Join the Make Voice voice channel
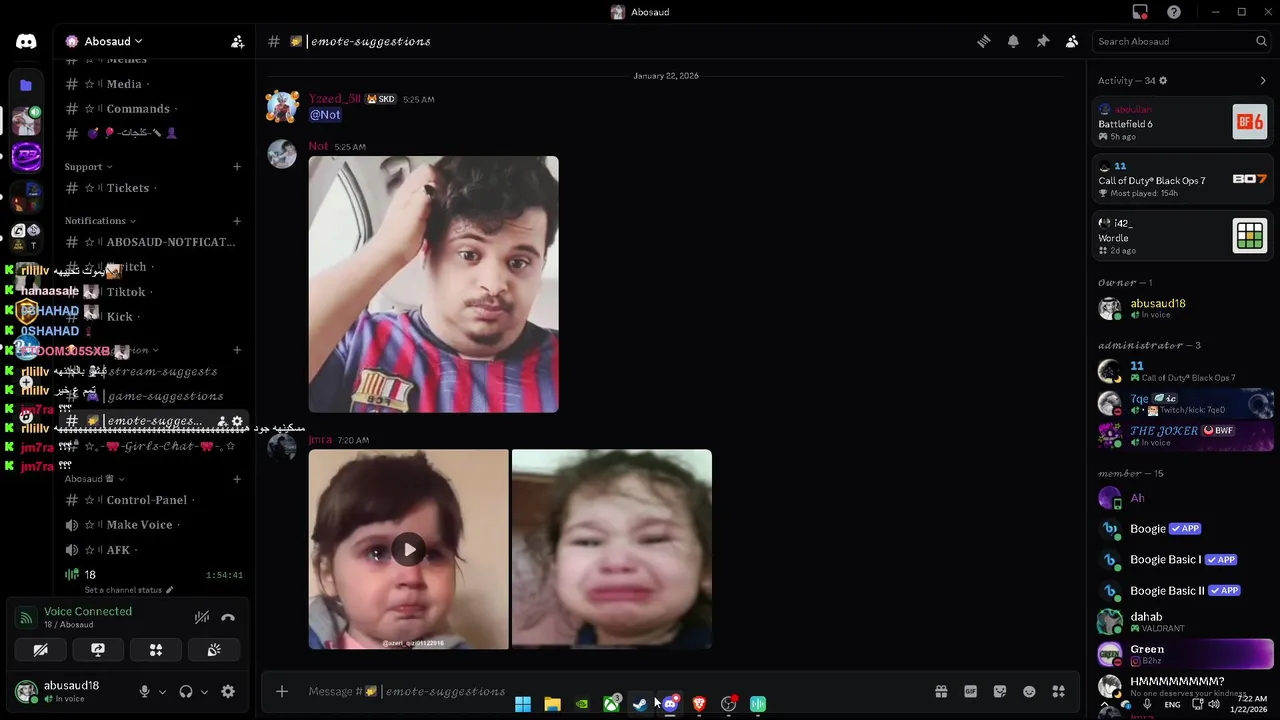The image size is (1280, 720). click(152, 525)
